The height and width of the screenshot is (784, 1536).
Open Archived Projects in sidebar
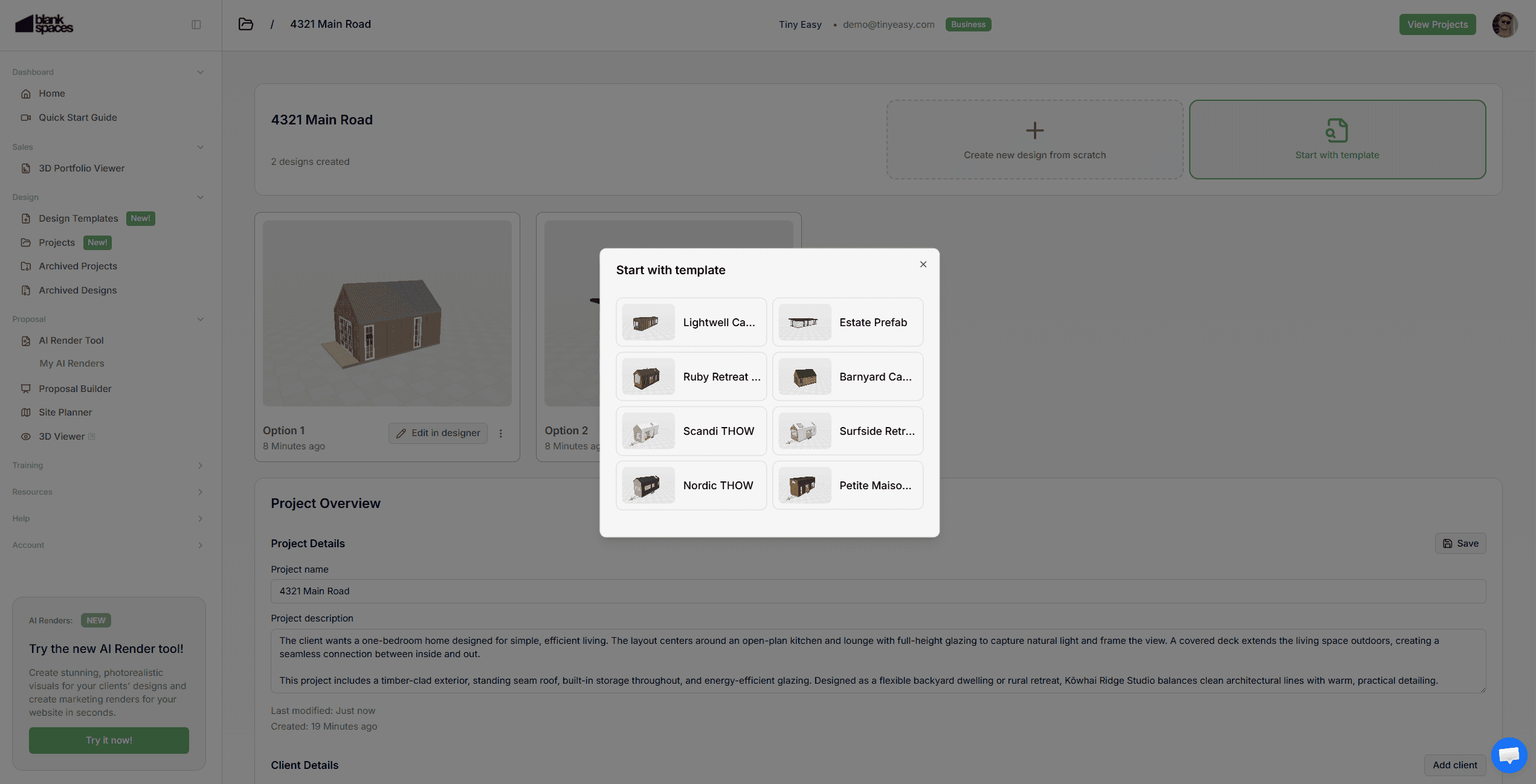click(x=78, y=266)
